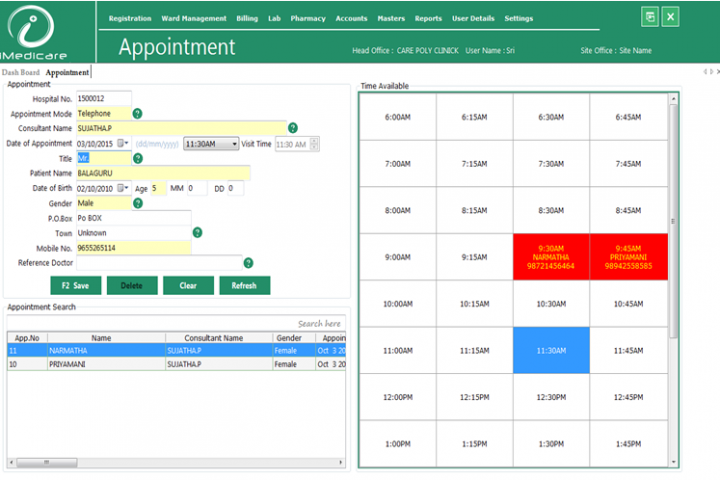Increase Visit Time with spinner arrows
This screenshot has width=720, height=480.
[x=314, y=141]
